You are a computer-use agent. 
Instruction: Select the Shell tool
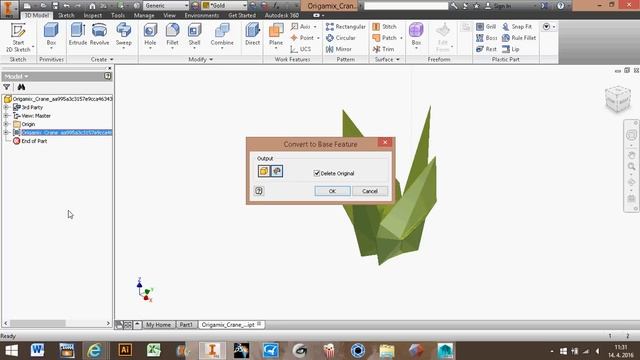click(194, 34)
